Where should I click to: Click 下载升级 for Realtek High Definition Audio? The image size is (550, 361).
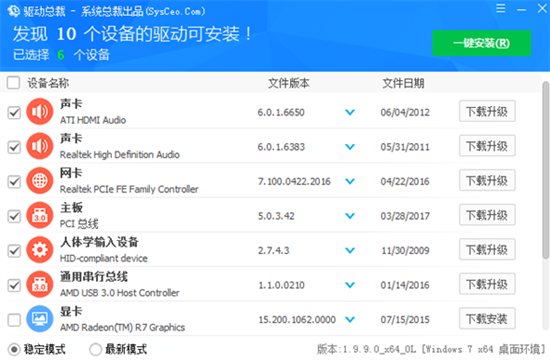[487, 146]
